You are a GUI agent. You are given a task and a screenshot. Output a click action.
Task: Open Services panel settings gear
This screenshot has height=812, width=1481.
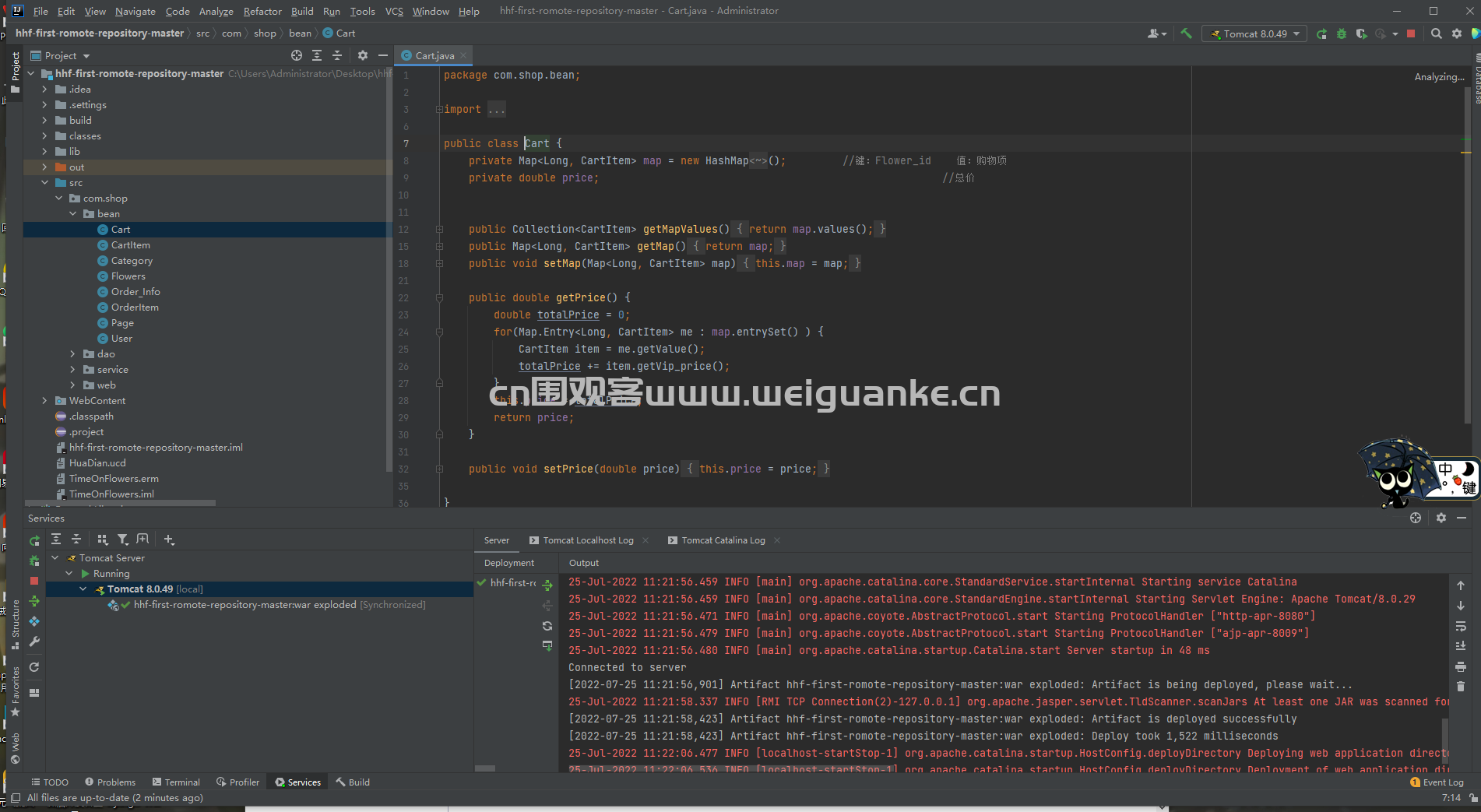(1441, 518)
